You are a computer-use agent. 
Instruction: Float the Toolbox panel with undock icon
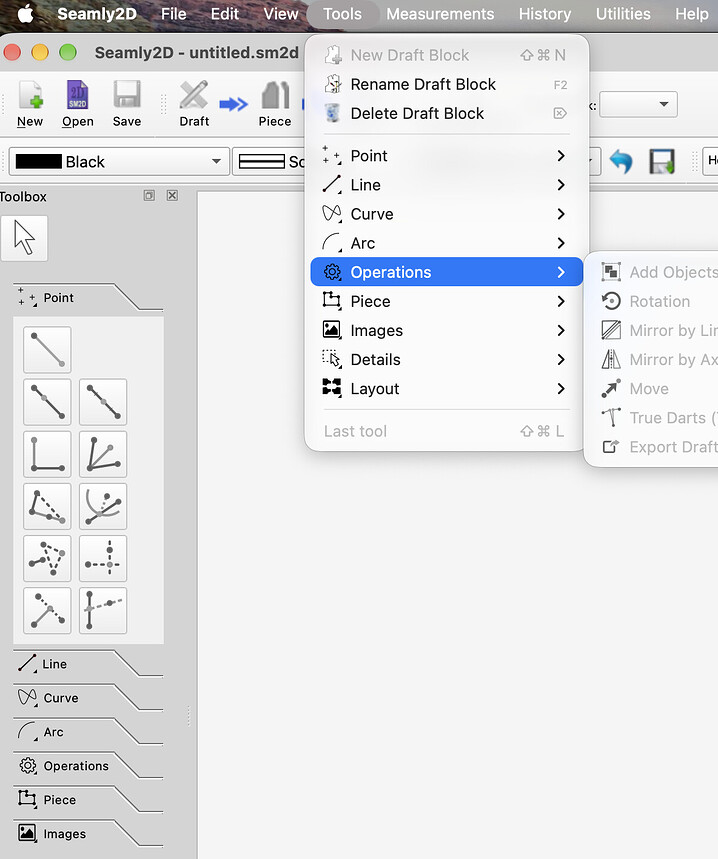[x=149, y=196]
